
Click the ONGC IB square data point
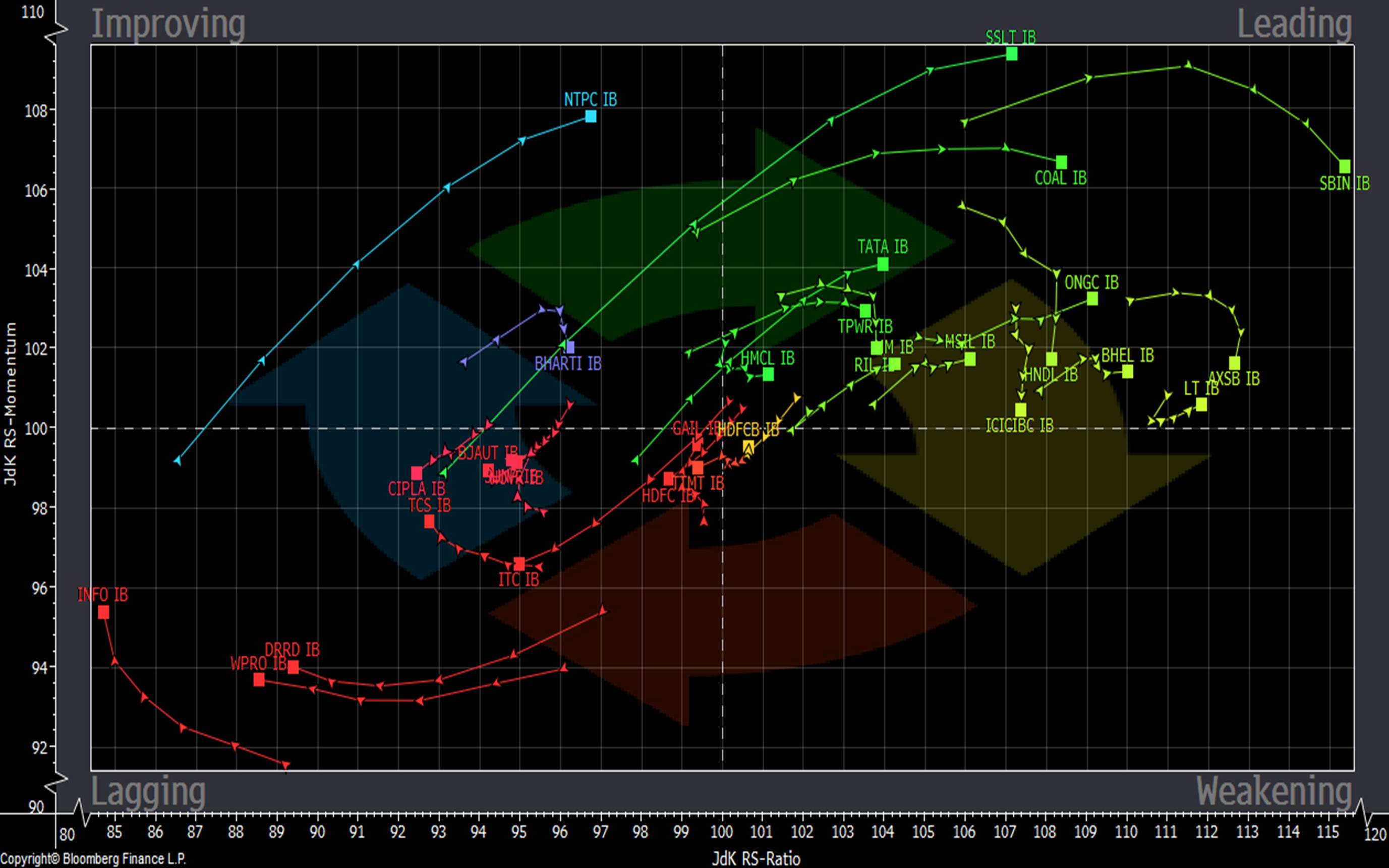pyautogui.click(x=1092, y=299)
